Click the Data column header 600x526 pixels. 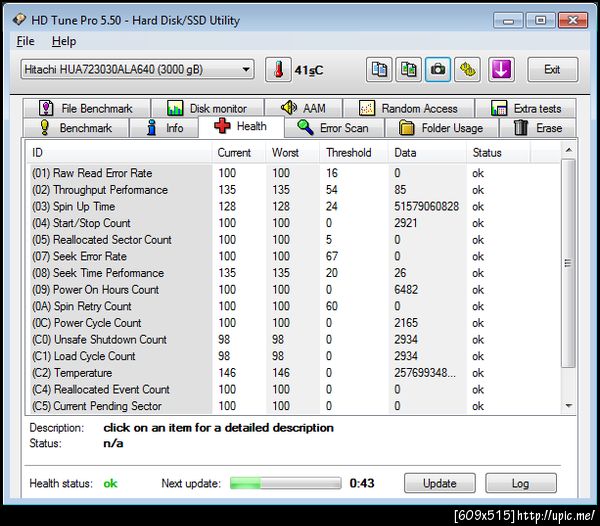click(x=428, y=153)
